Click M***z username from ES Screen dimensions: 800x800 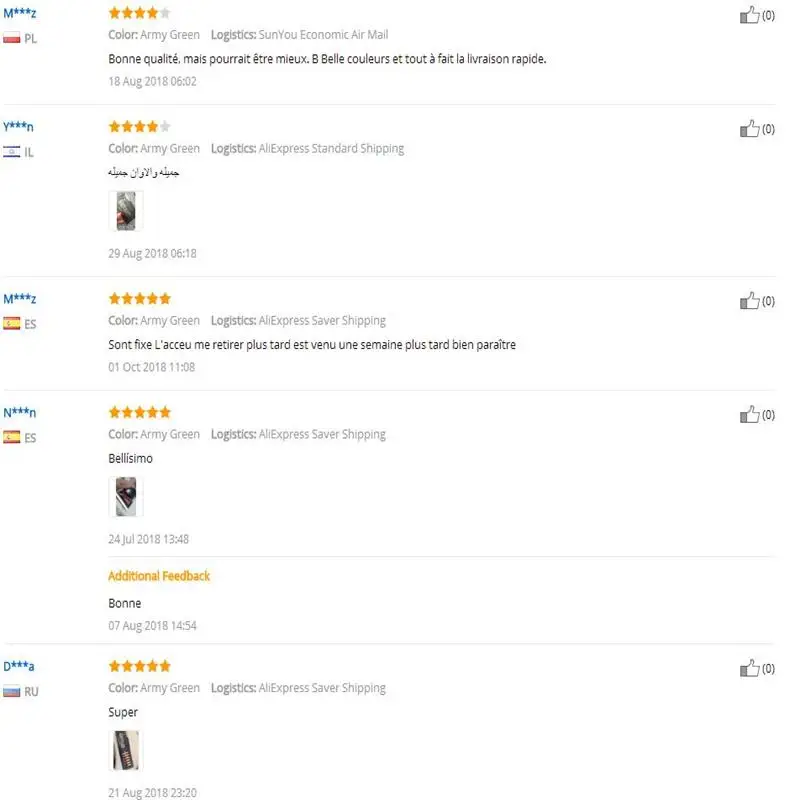pyautogui.click(x=19, y=298)
